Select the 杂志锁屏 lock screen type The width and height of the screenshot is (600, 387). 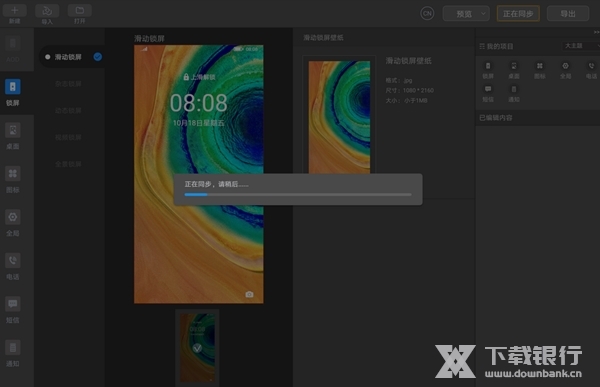tap(68, 84)
